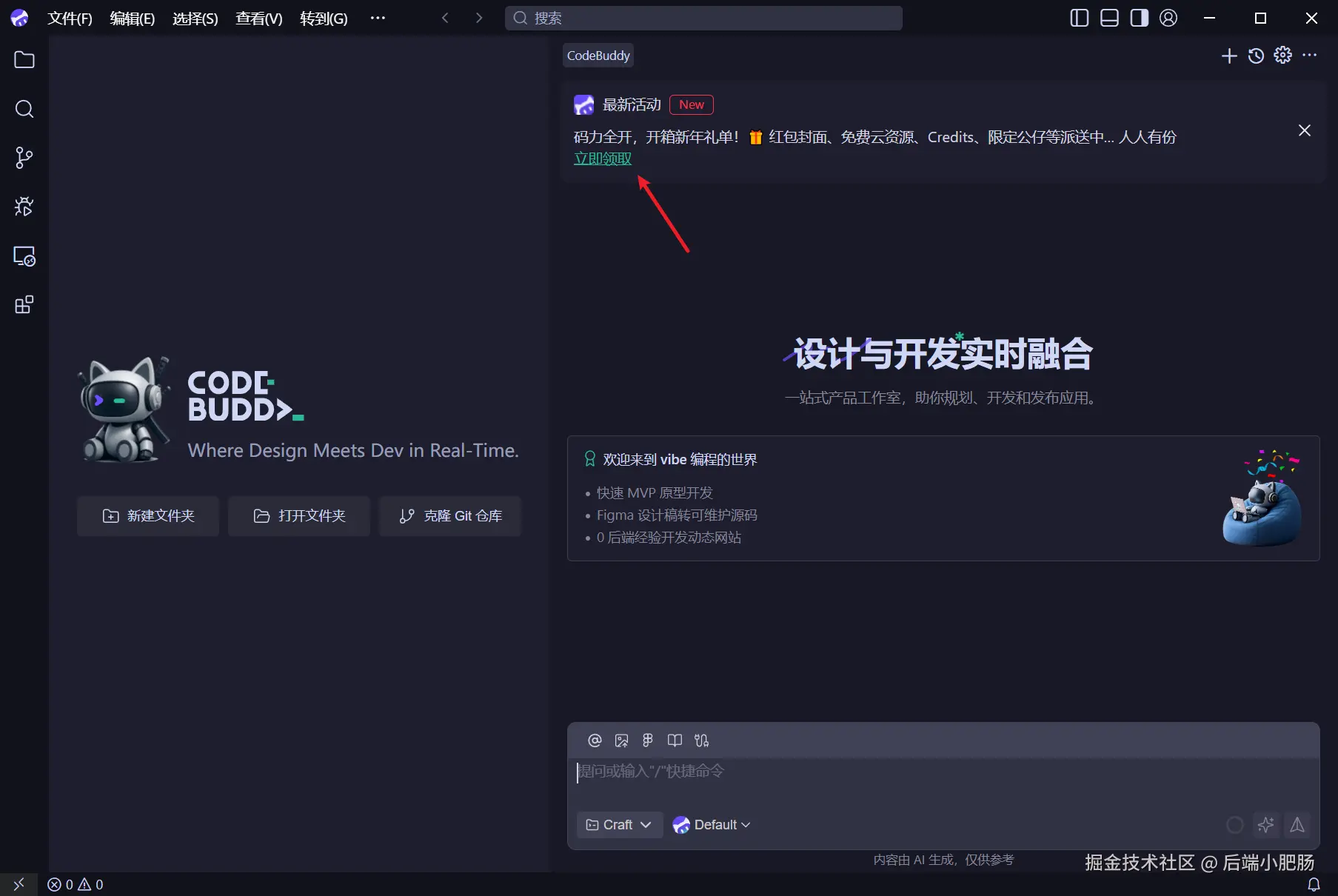Open the Extensions view
The image size is (1338, 896).
click(x=24, y=305)
